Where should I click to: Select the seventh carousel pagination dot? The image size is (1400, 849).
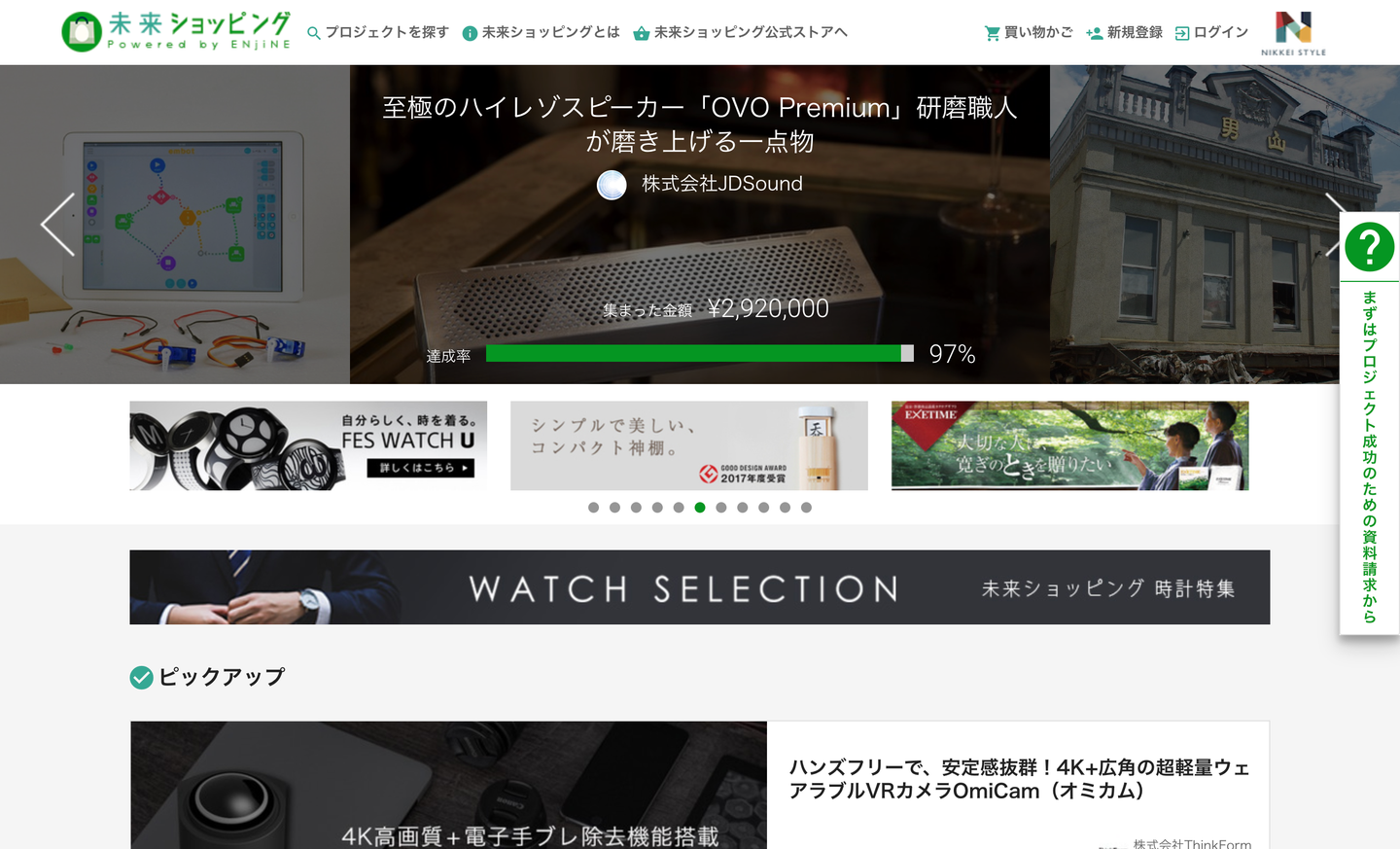(721, 508)
